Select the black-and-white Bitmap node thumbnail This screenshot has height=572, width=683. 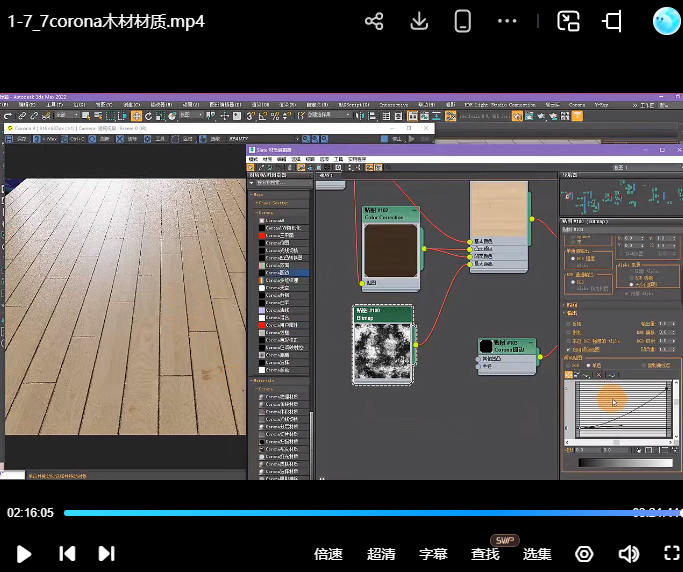[x=383, y=352]
